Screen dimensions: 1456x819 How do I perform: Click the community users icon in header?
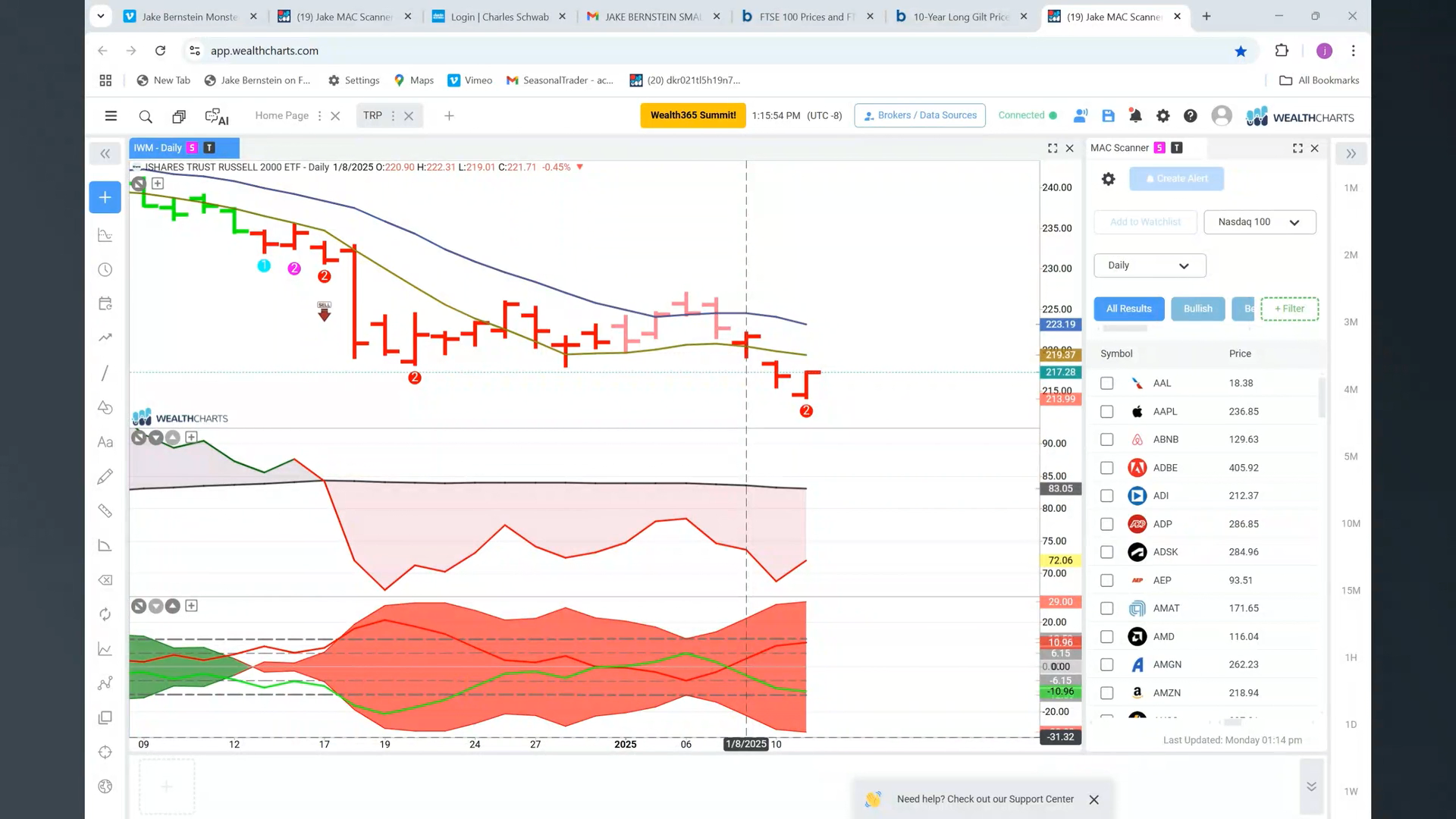[x=1081, y=115]
